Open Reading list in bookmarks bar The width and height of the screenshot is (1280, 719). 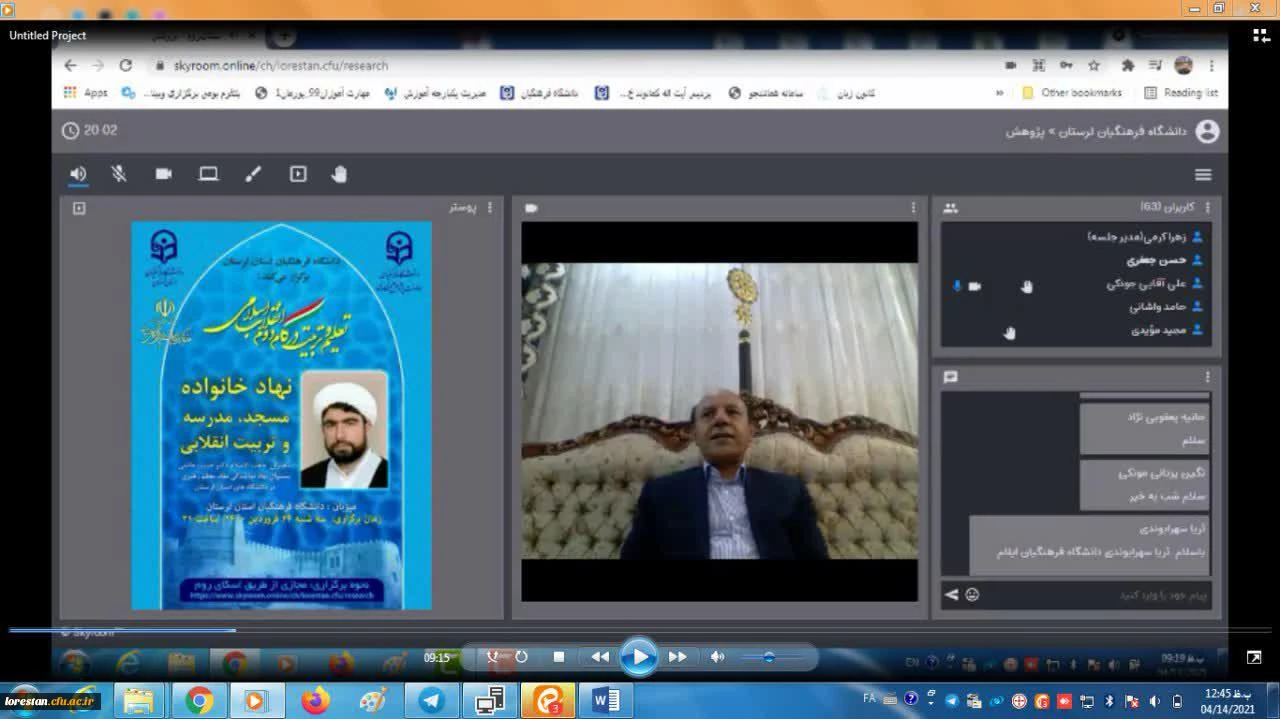pos(1181,93)
